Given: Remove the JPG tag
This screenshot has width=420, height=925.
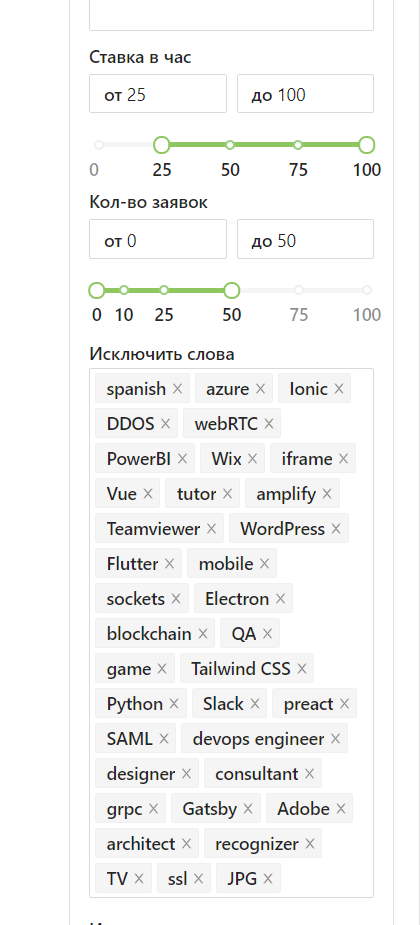Looking at the screenshot, I should (268, 879).
